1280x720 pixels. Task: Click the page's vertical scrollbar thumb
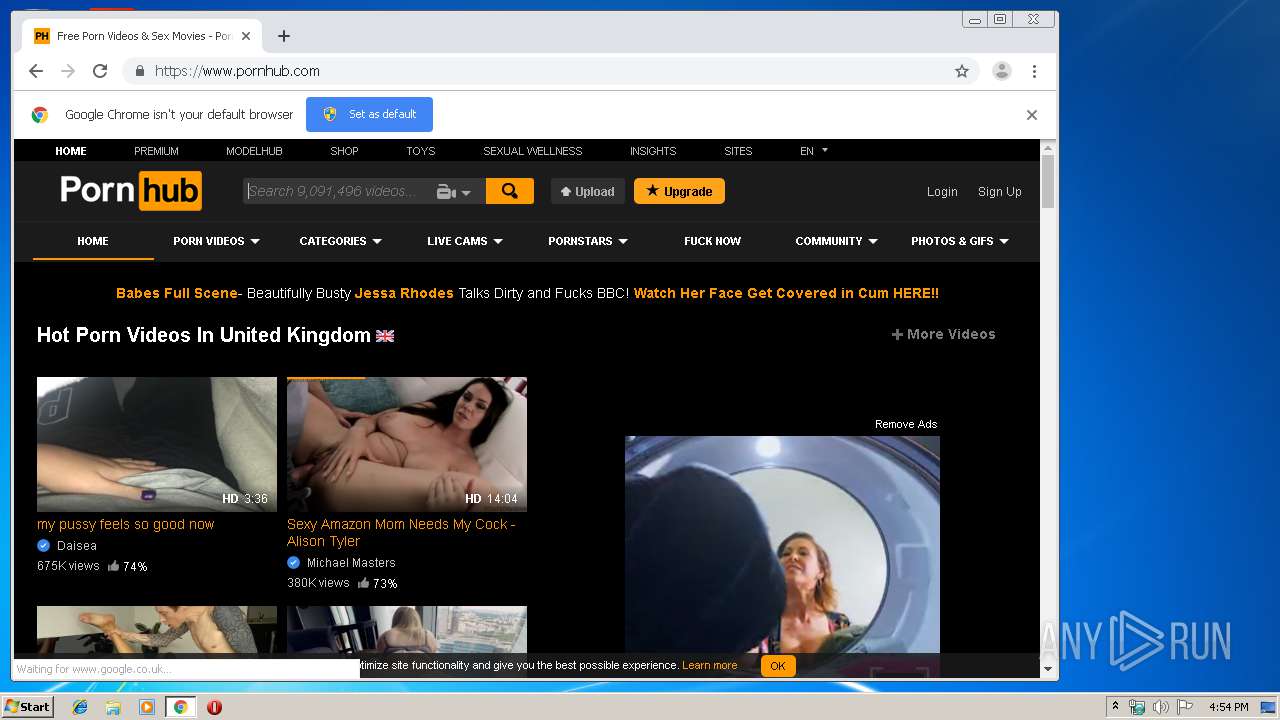tap(1048, 181)
